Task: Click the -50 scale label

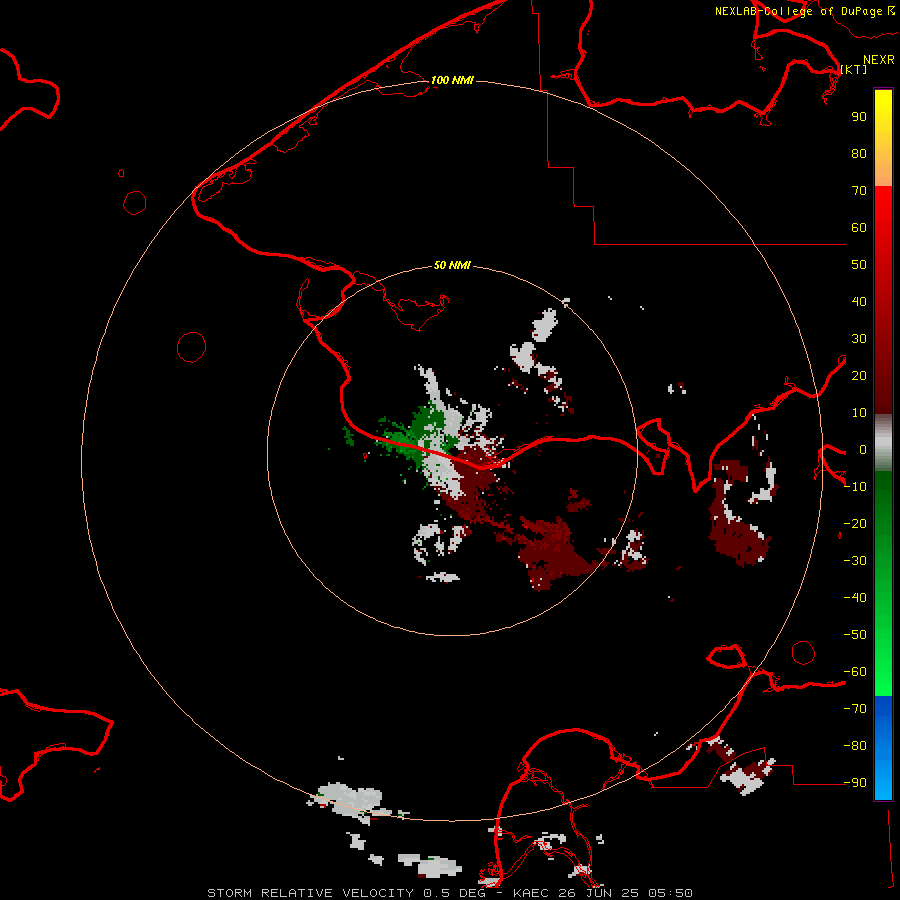Action: (x=855, y=635)
